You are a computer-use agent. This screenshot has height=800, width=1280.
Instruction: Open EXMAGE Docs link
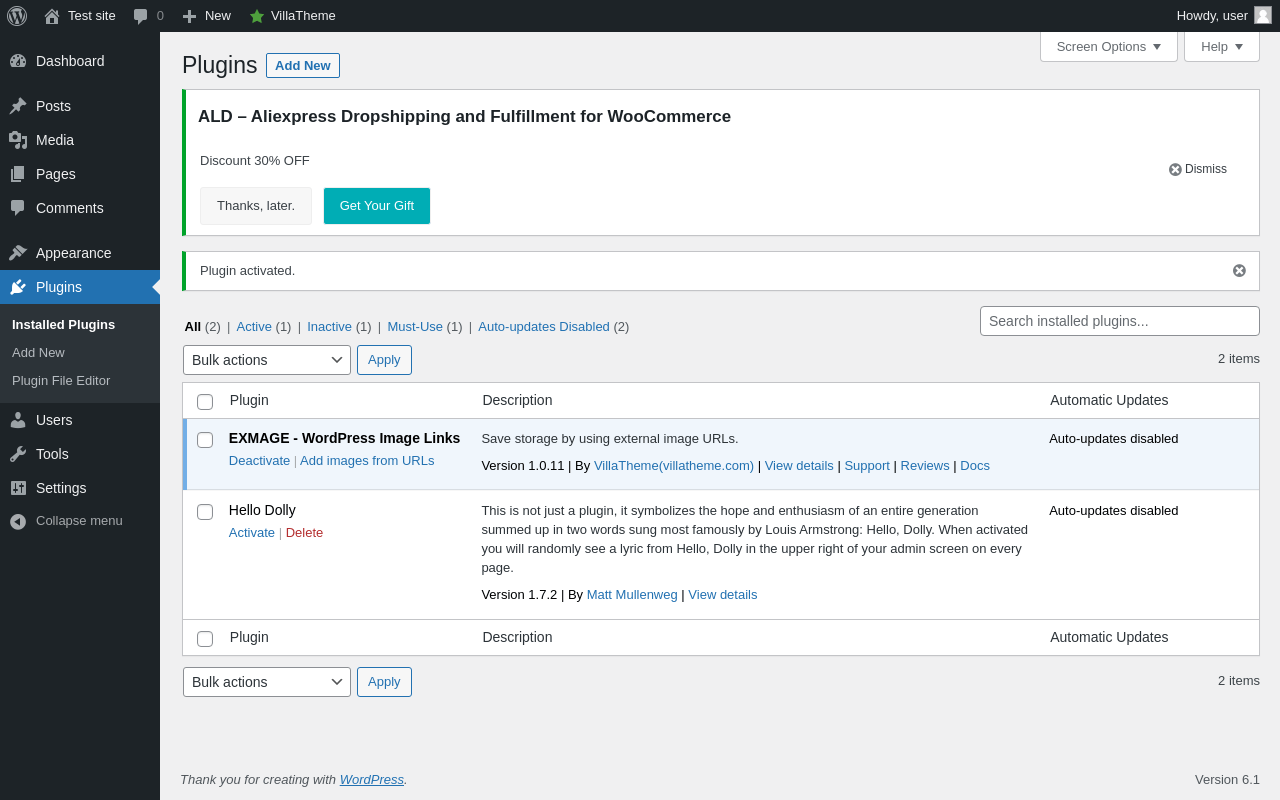click(x=975, y=466)
